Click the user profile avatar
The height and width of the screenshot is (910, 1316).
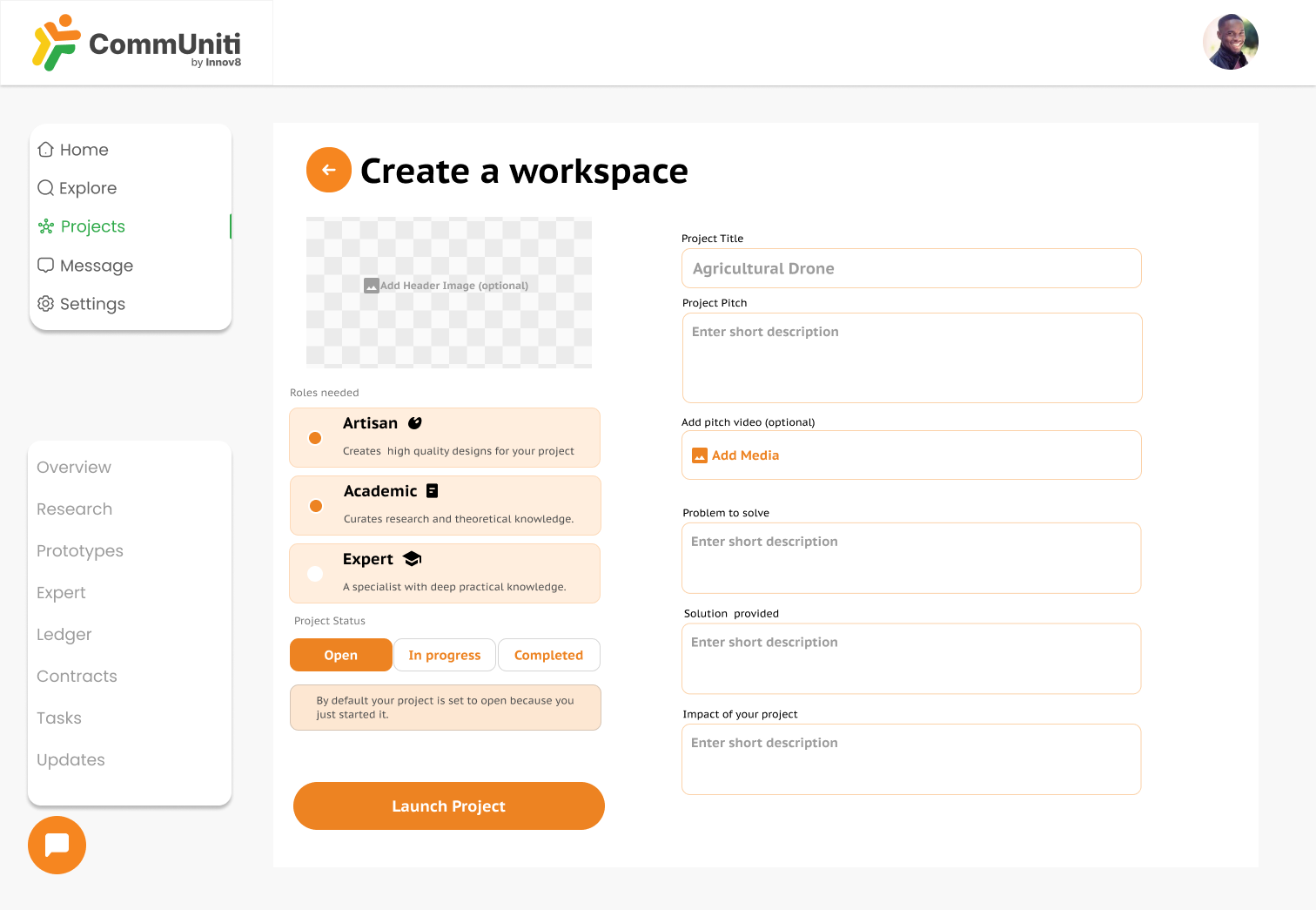(x=1230, y=42)
